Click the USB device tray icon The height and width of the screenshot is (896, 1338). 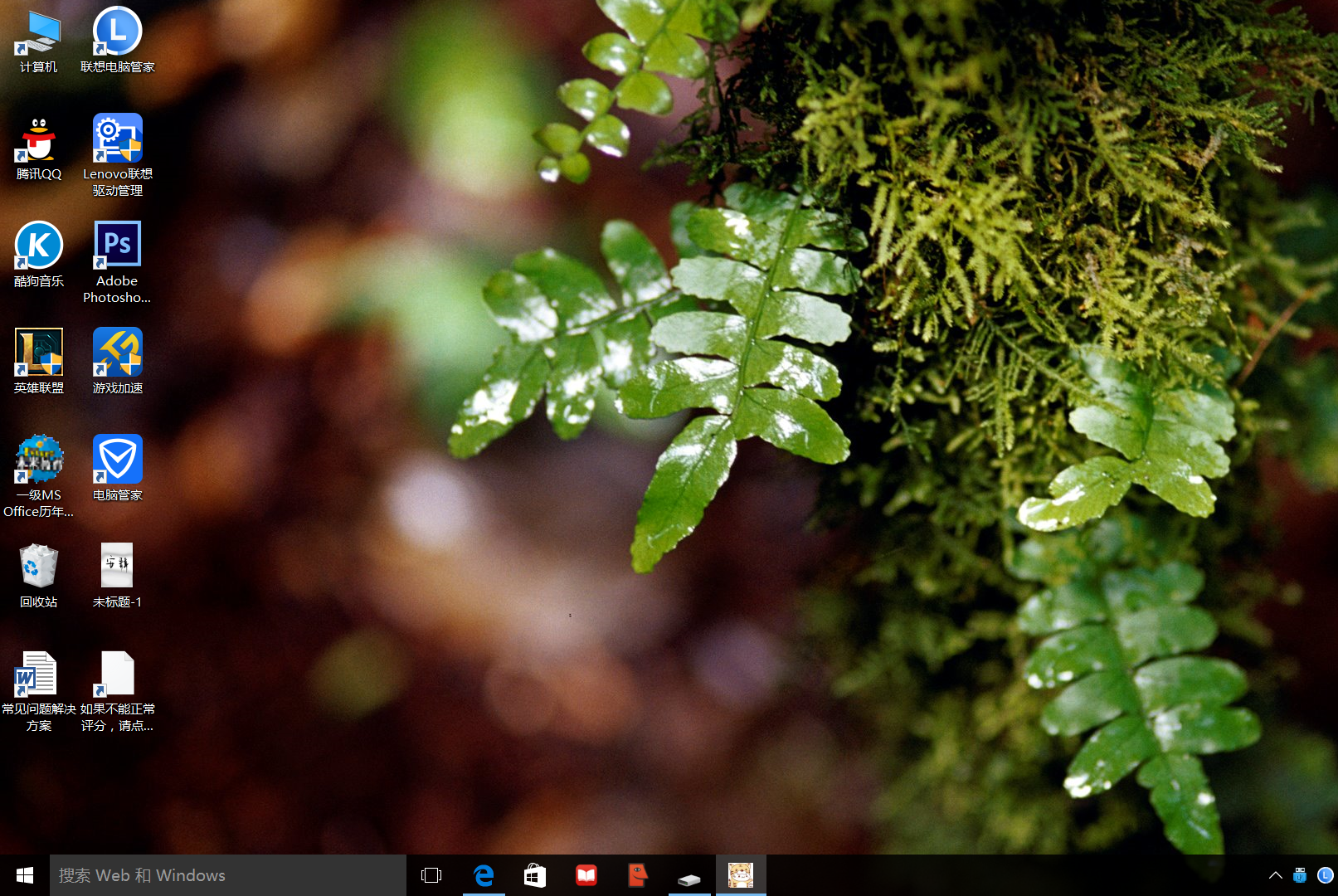[x=1300, y=875]
